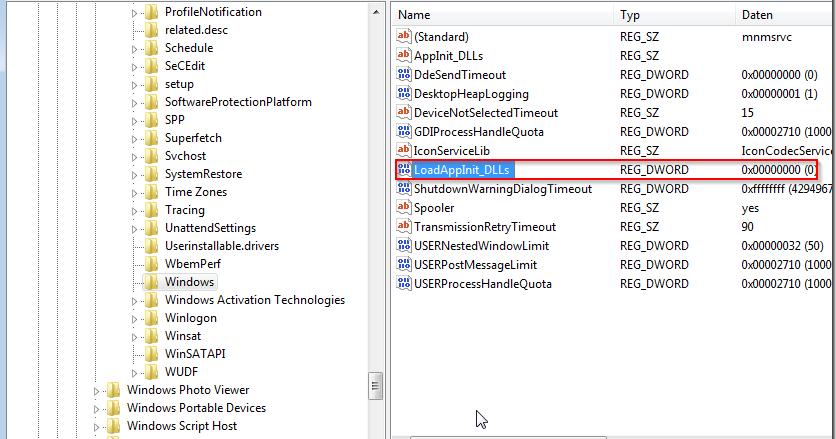Click the Spooler string value icon
Viewport: 836px width, 439px height.
point(404,208)
